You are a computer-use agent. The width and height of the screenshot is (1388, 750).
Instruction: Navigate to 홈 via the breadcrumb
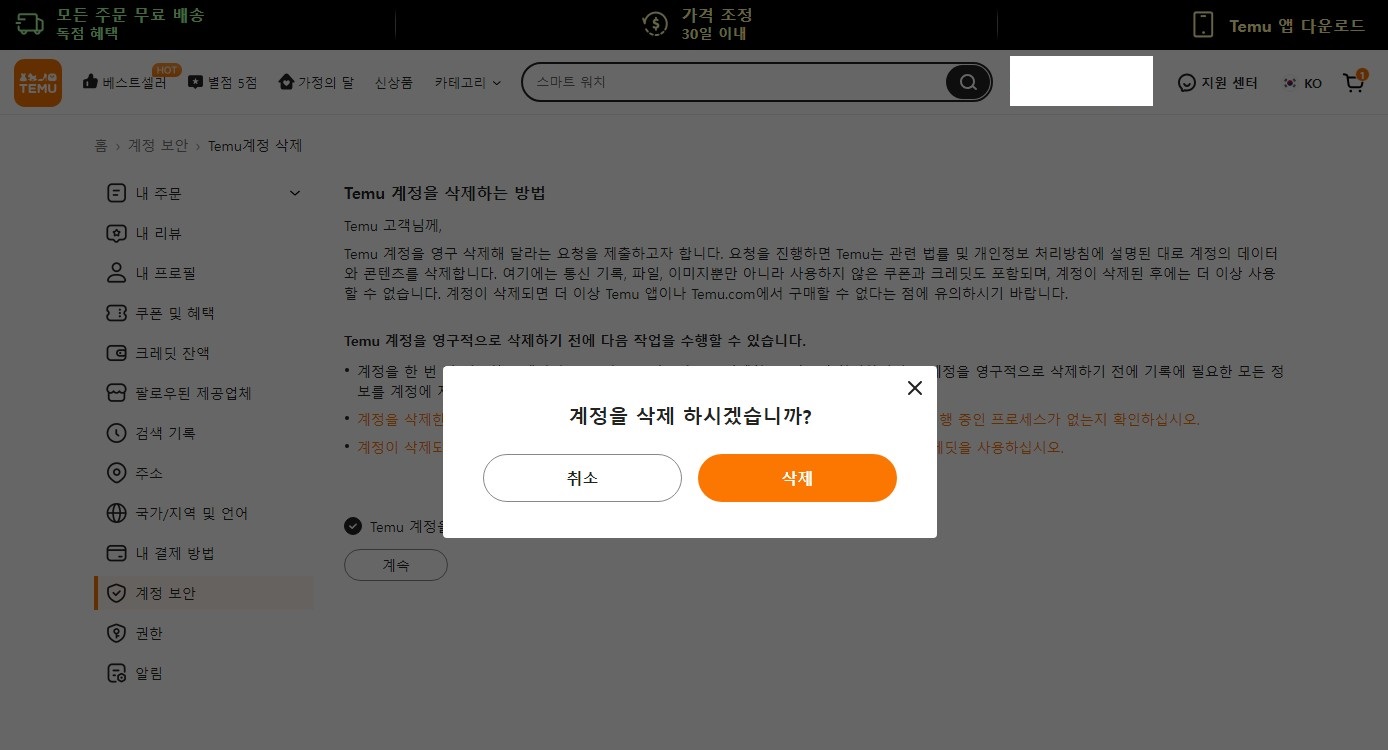(x=101, y=145)
